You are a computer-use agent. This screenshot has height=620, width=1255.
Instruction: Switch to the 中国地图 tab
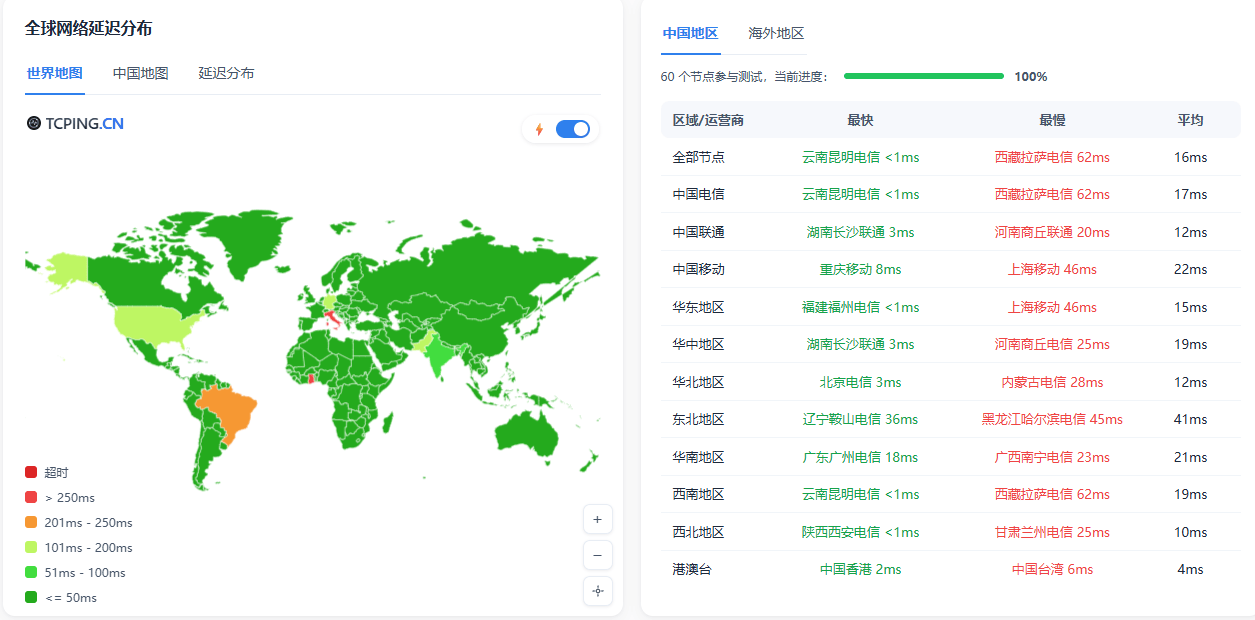coord(141,73)
